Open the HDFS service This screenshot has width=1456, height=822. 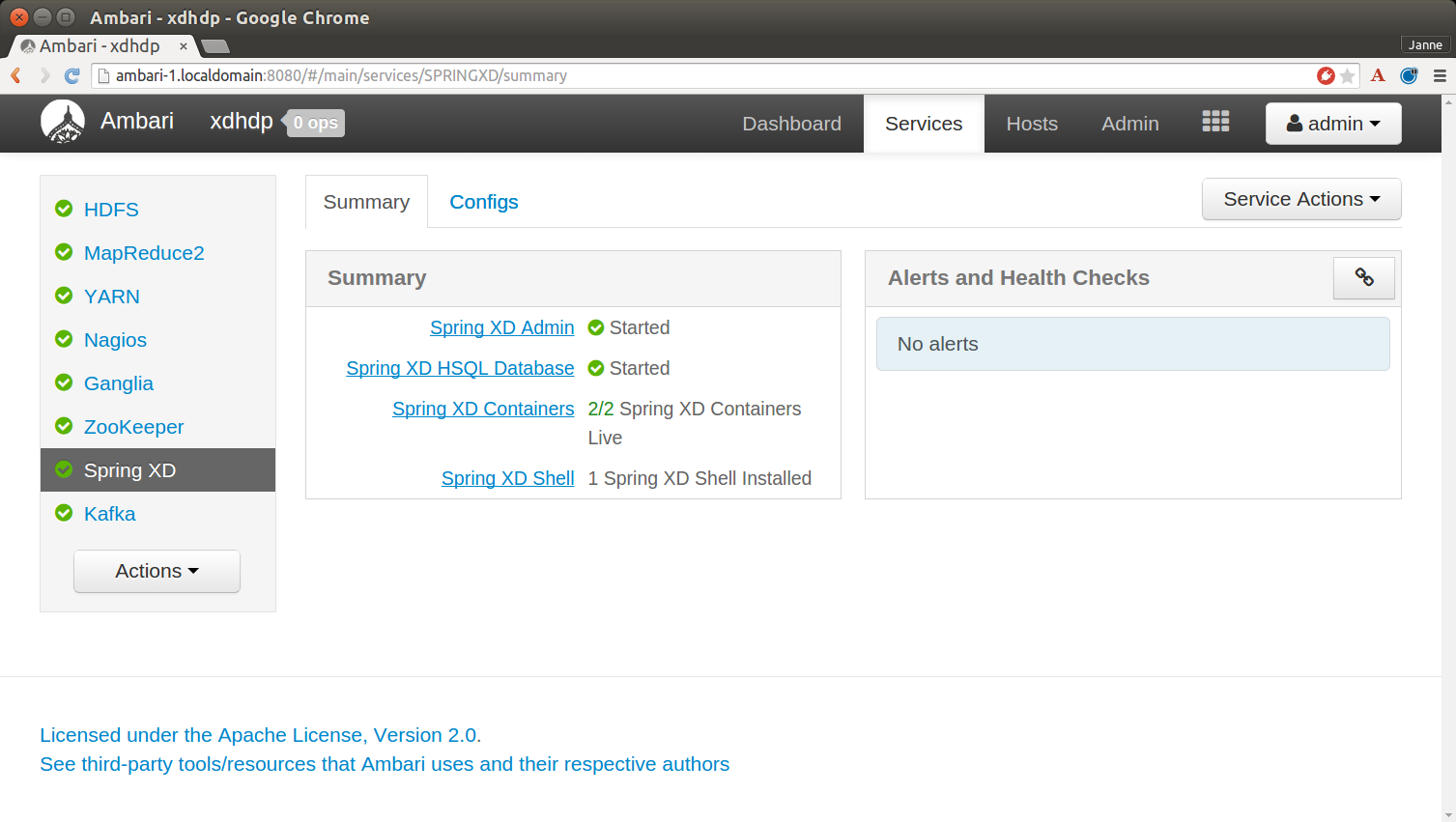coord(111,210)
